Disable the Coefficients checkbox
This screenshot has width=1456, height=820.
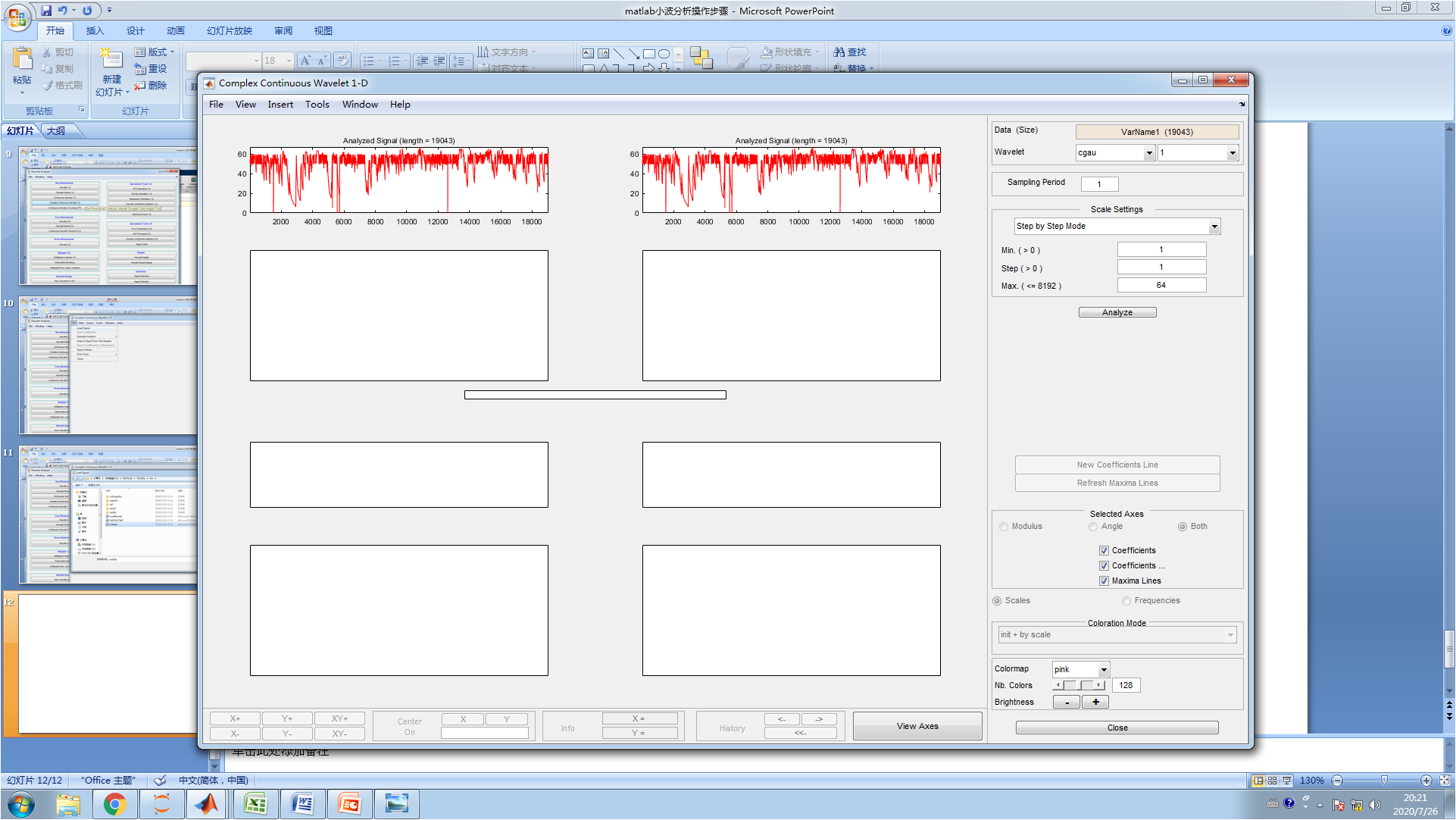click(x=1104, y=550)
